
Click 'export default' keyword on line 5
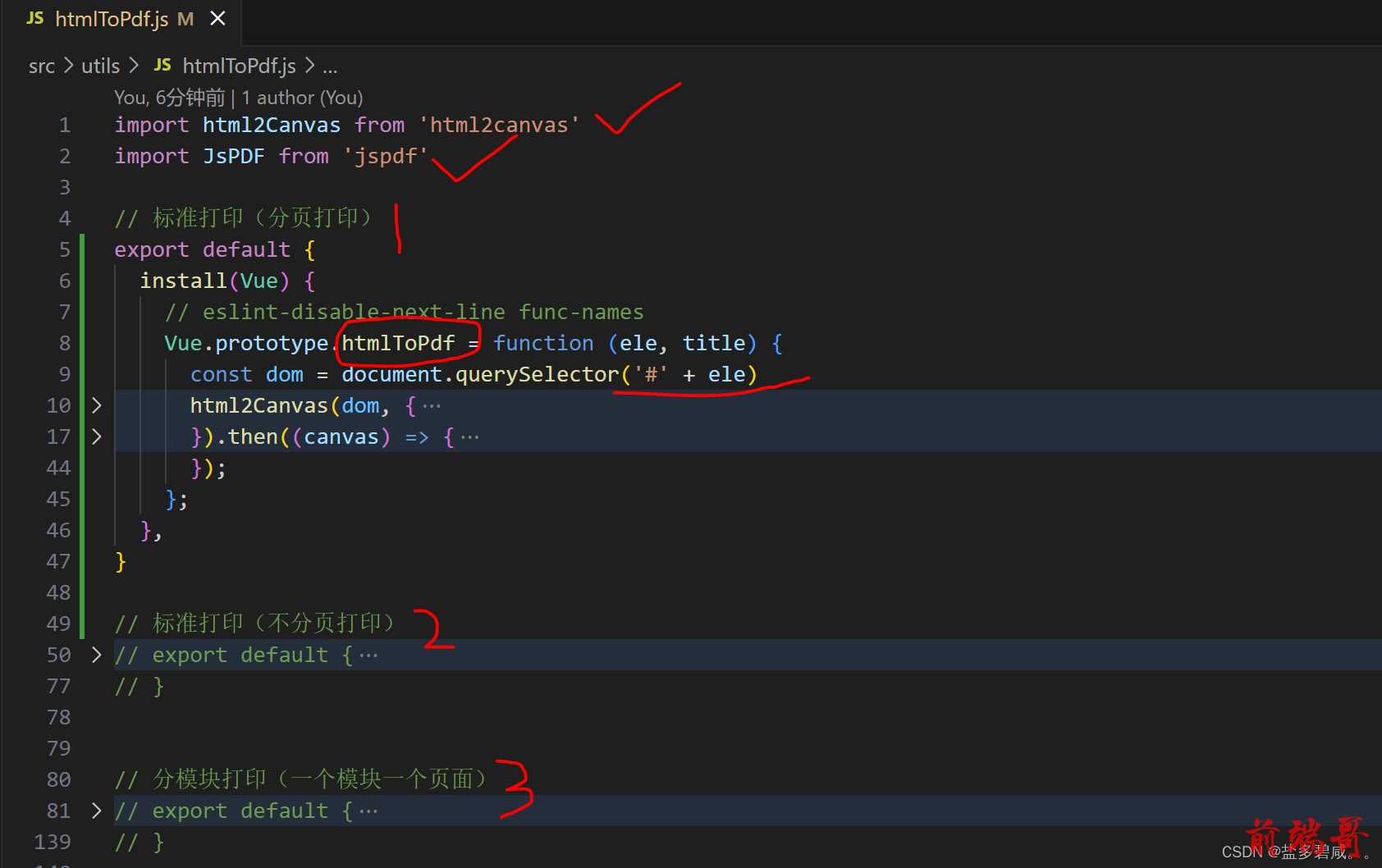[x=203, y=250]
